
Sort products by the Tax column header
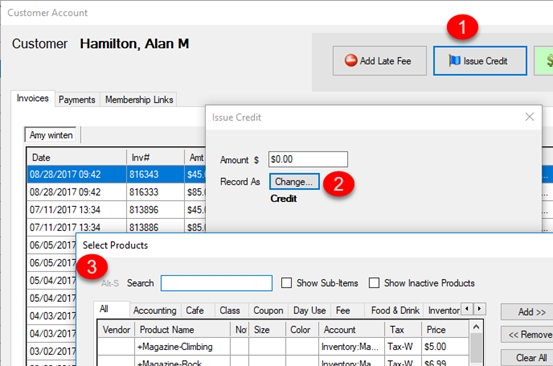(403, 330)
